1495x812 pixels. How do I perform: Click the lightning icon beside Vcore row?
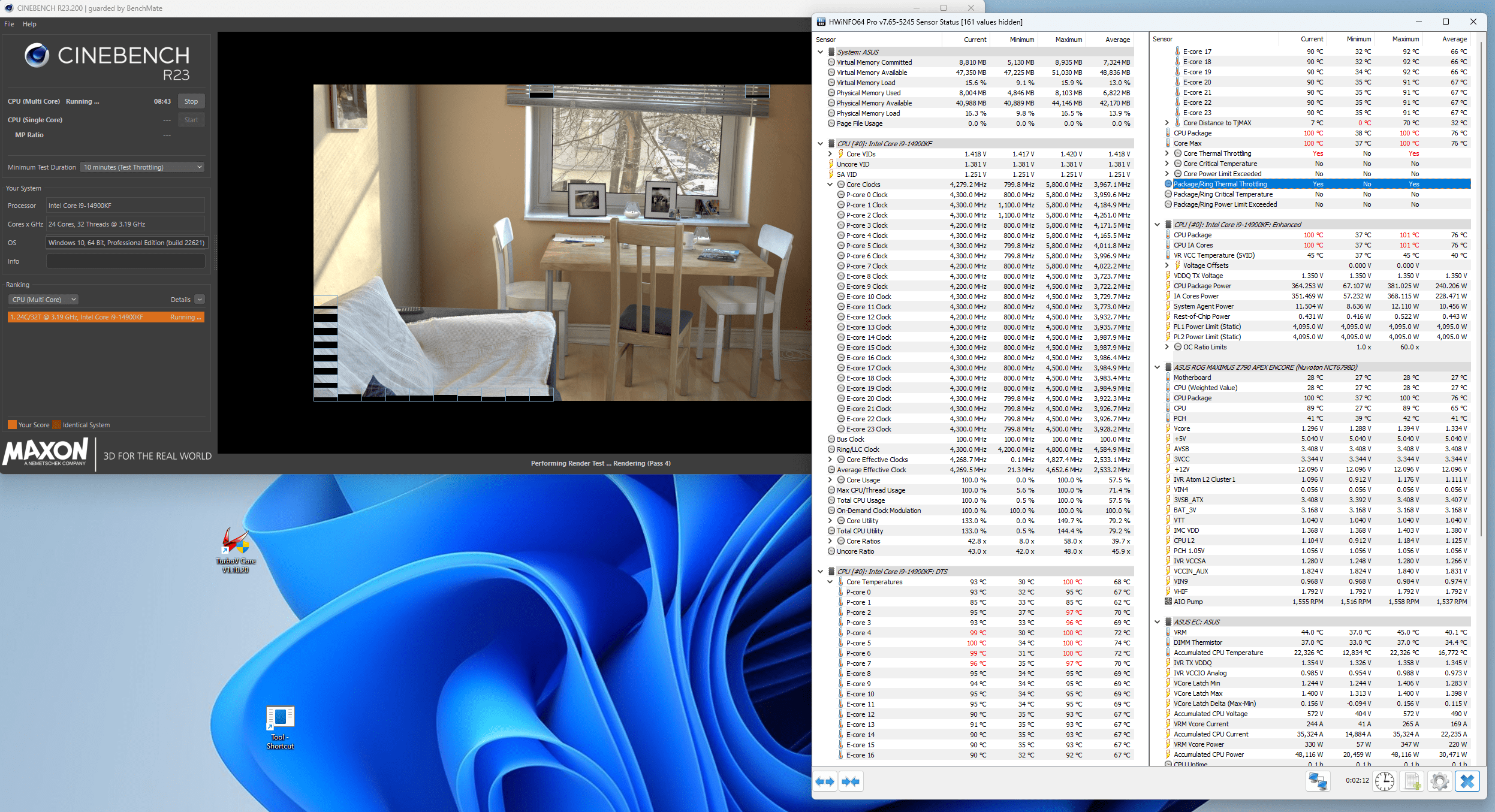(x=1168, y=428)
